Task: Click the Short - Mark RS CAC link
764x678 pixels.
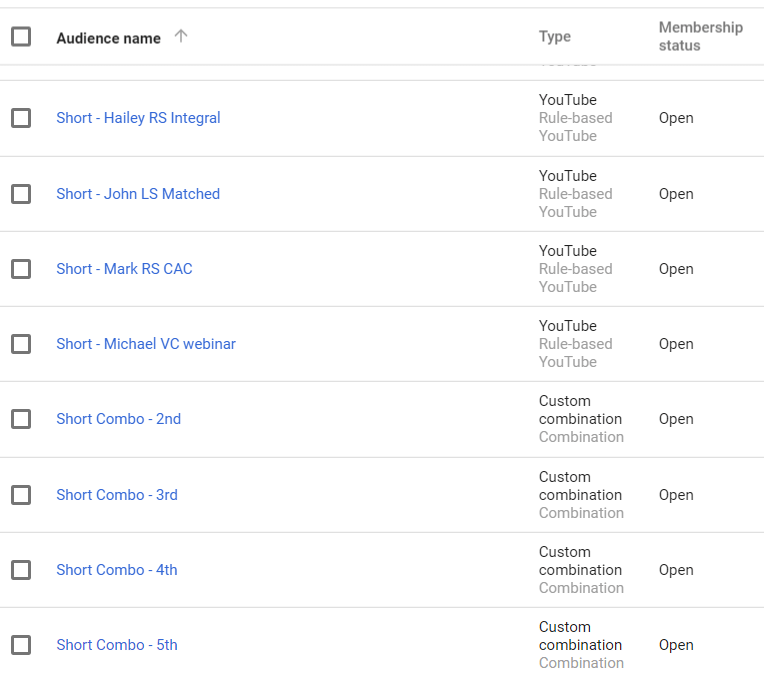Action: pyautogui.click(x=124, y=269)
